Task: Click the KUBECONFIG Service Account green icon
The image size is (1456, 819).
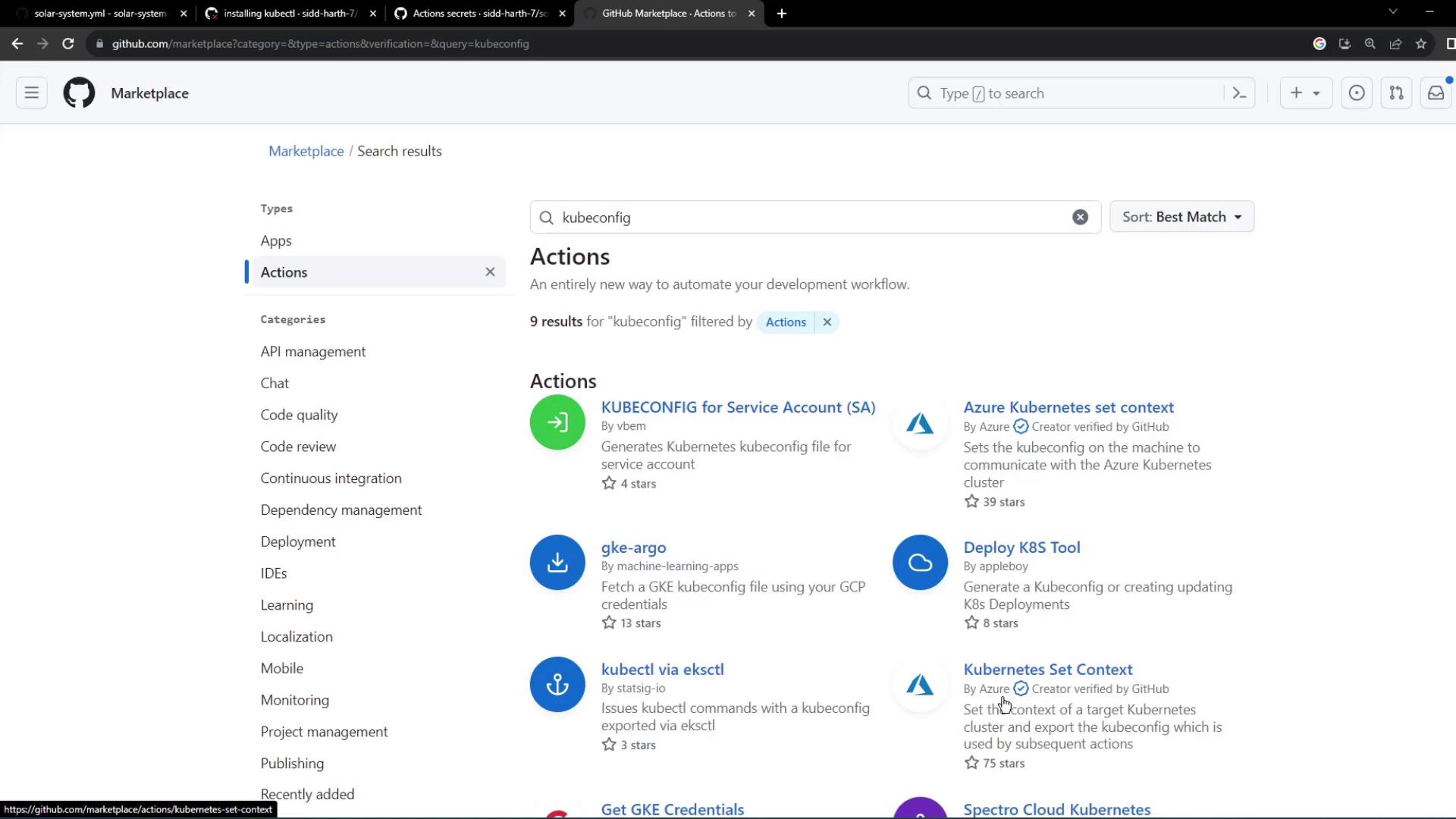Action: 557,422
